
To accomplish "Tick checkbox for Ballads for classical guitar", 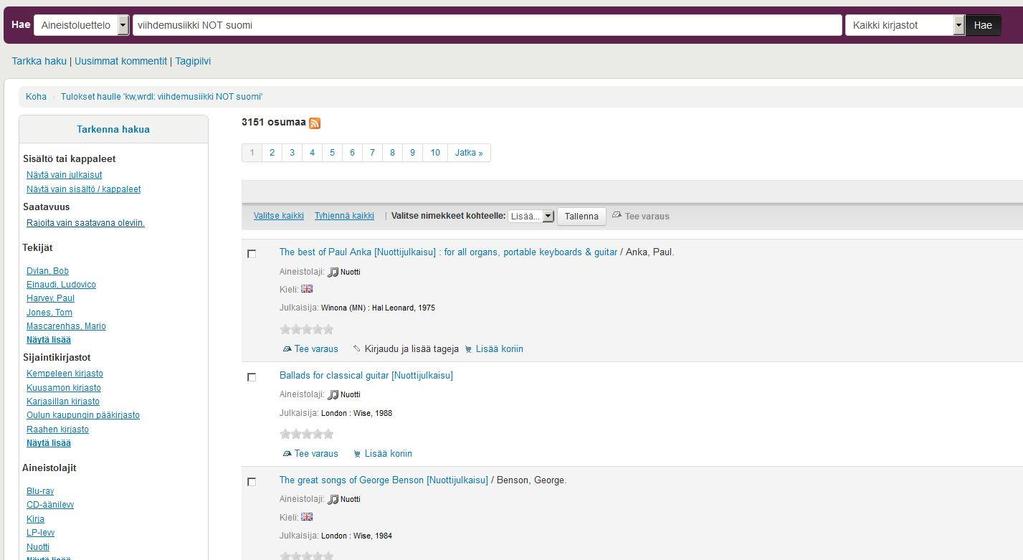I will pos(252,377).
